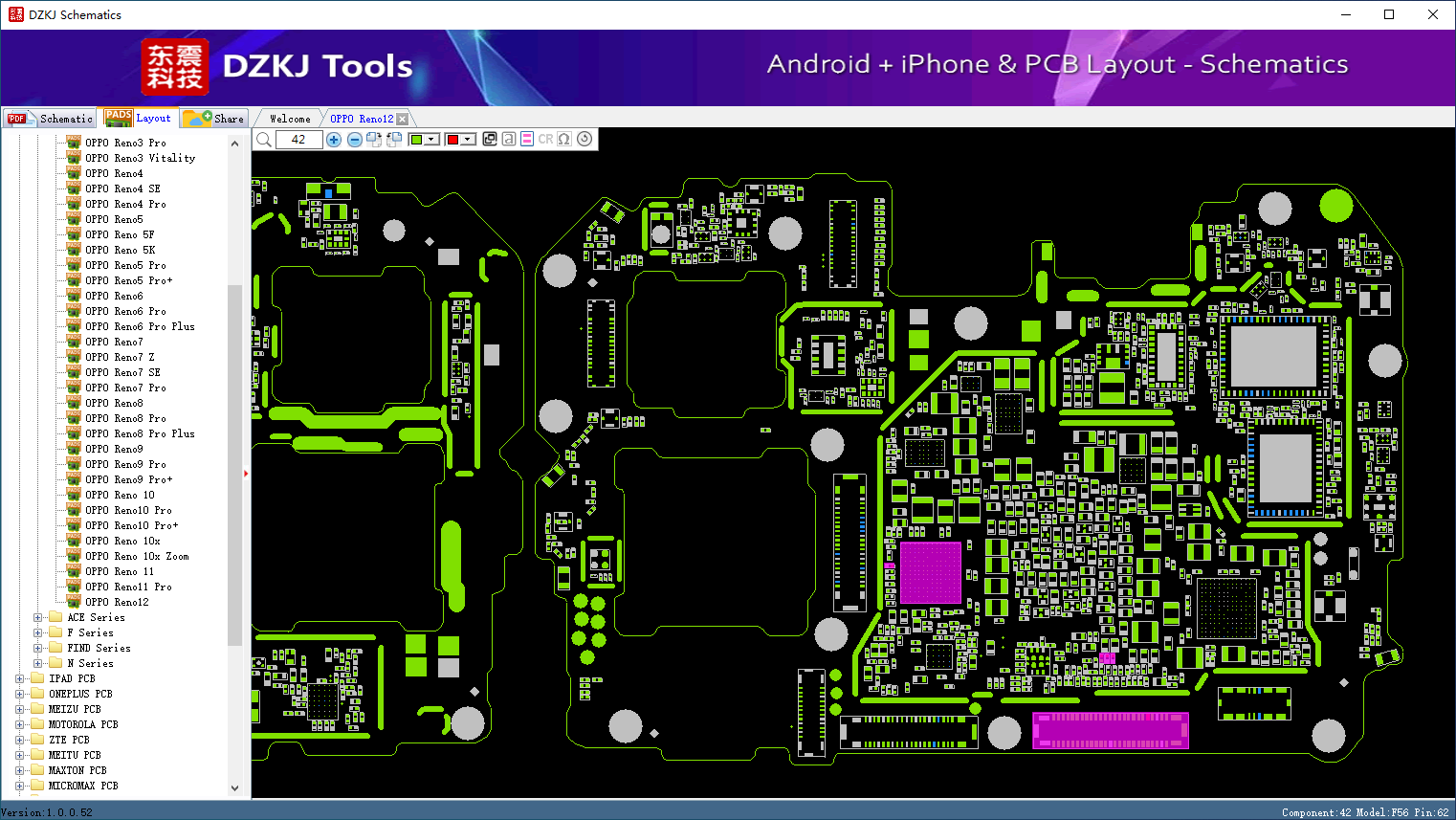Expand the MEITU PCB folder
The height and width of the screenshot is (820, 1456).
[20, 755]
